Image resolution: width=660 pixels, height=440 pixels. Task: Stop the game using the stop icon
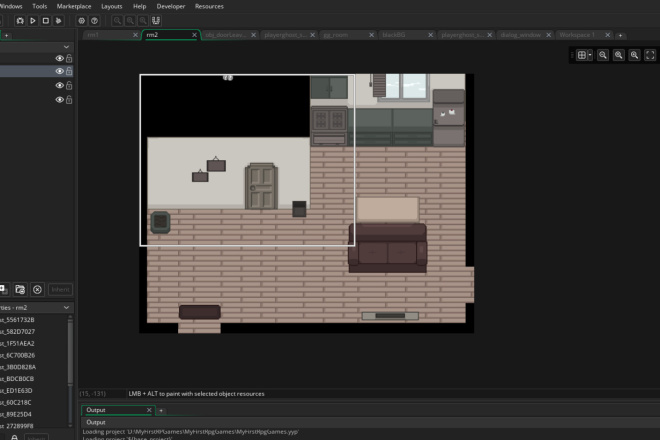tap(46, 21)
